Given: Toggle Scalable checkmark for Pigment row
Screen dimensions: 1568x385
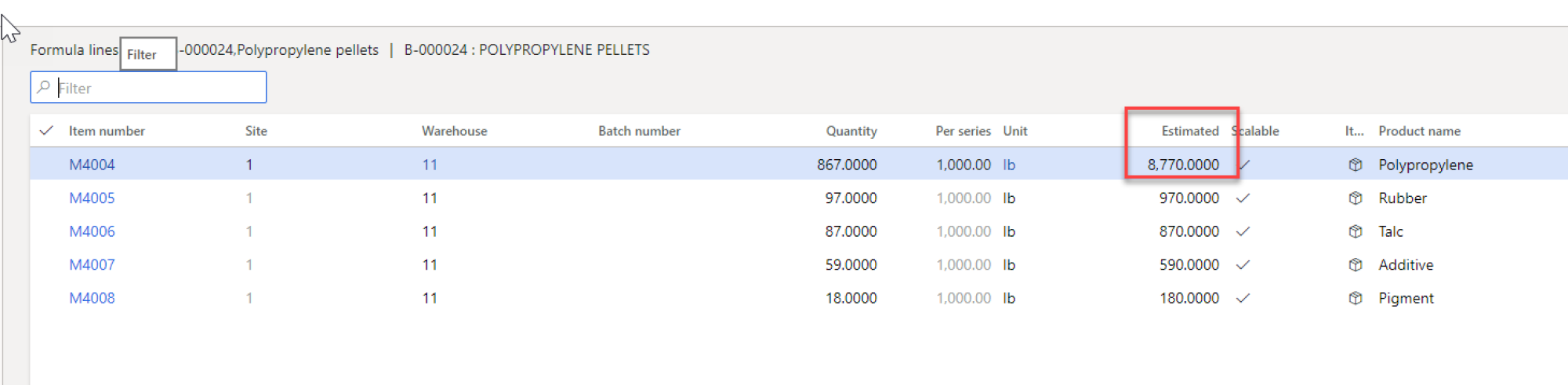Looking at the screenshot, I should (x=1243, y=298).
